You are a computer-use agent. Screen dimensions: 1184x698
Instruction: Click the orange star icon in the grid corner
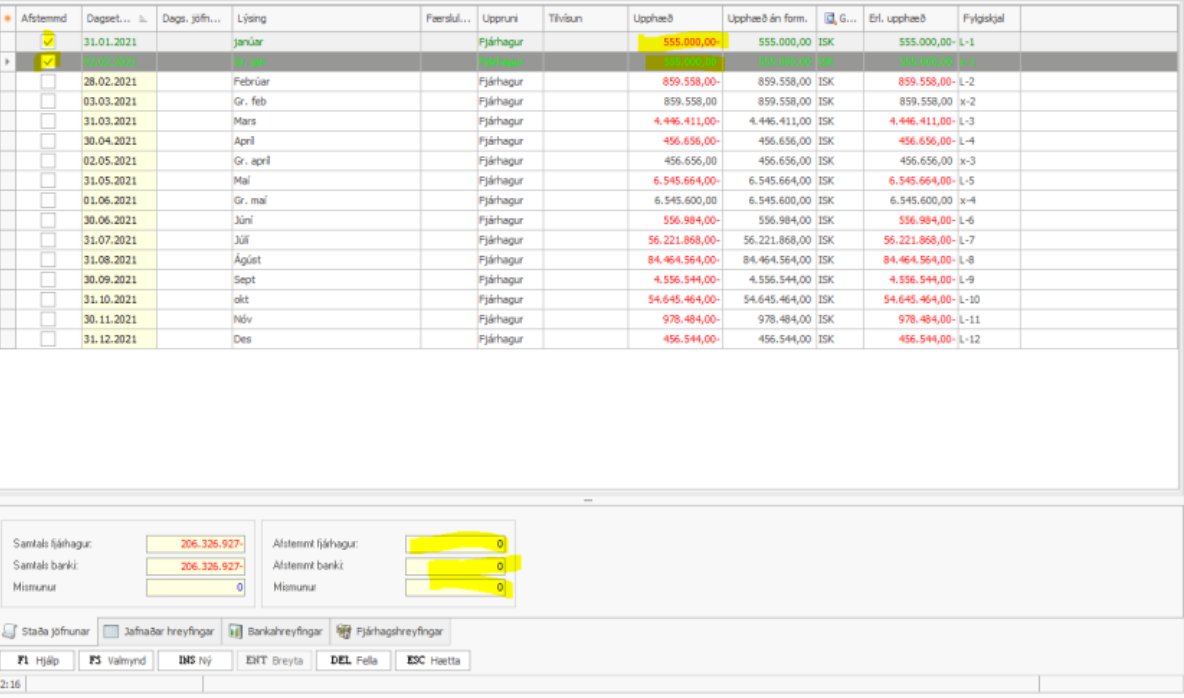pyautogui.click(x=8, y=19)
